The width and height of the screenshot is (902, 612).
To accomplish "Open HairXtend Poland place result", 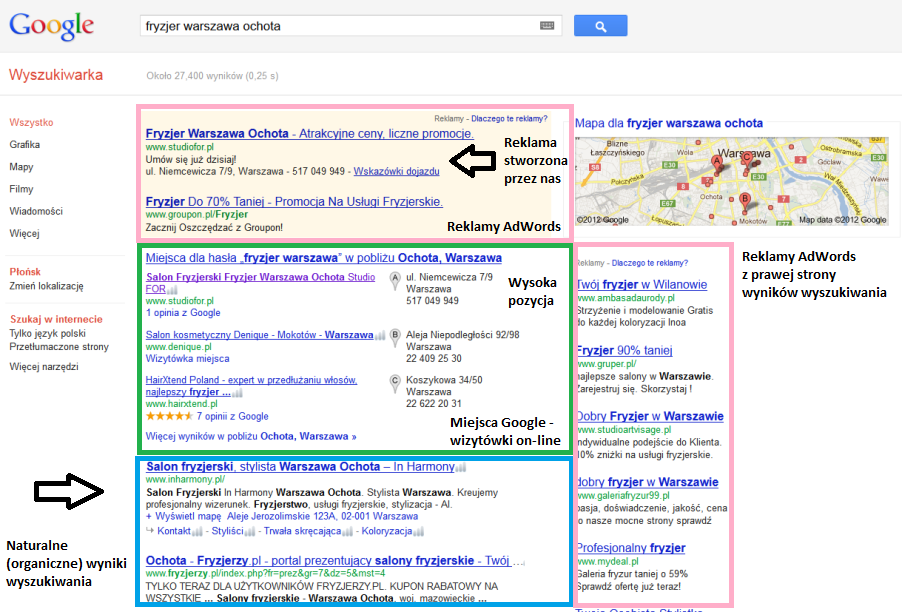I will click(251, 386).
